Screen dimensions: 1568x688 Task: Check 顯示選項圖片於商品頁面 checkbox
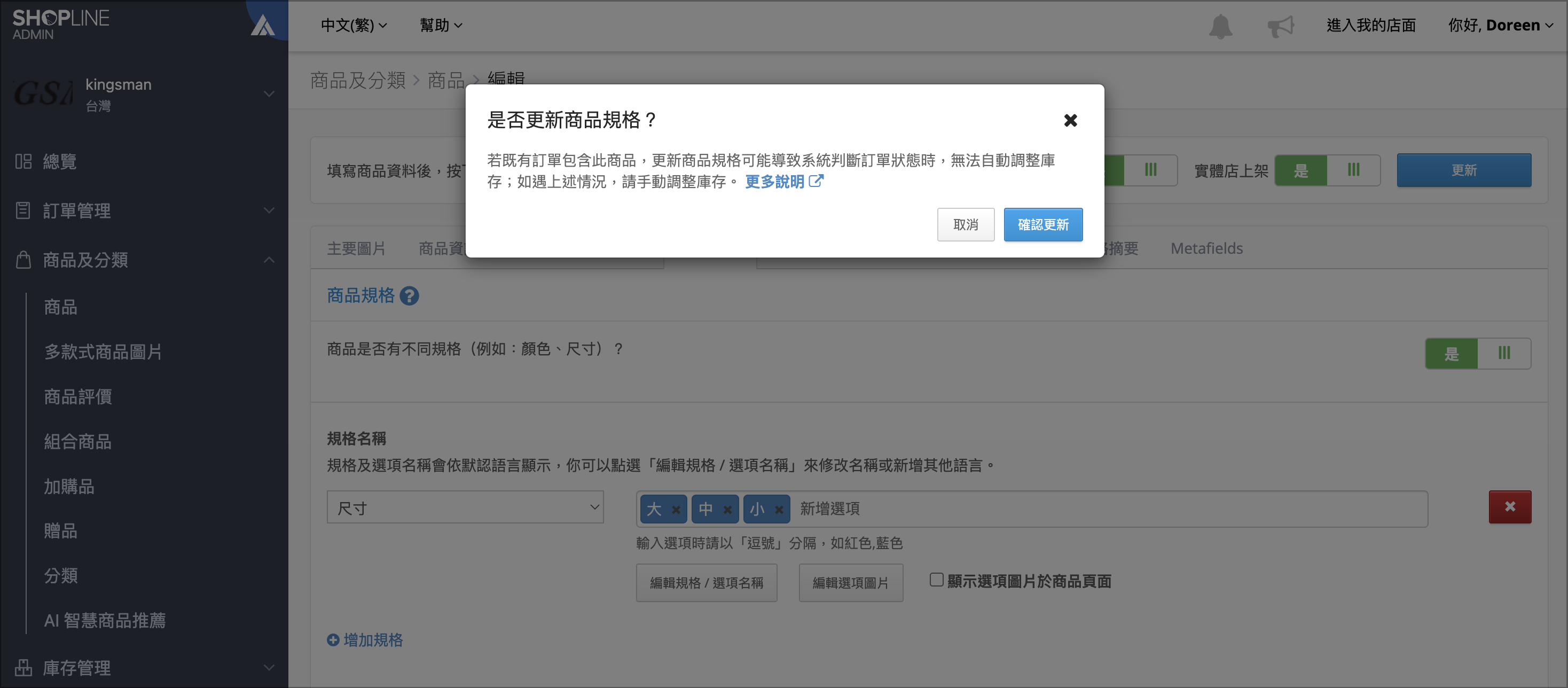click(x=936, y=580)
